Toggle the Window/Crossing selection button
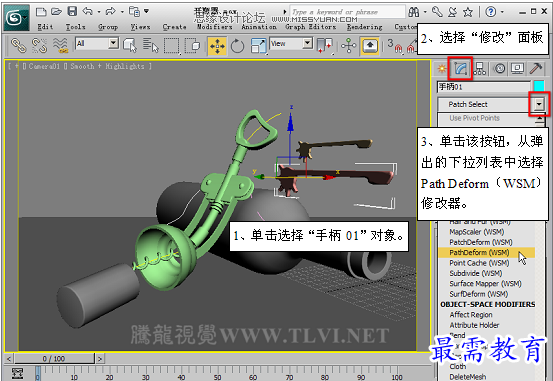 pos(193,46)
